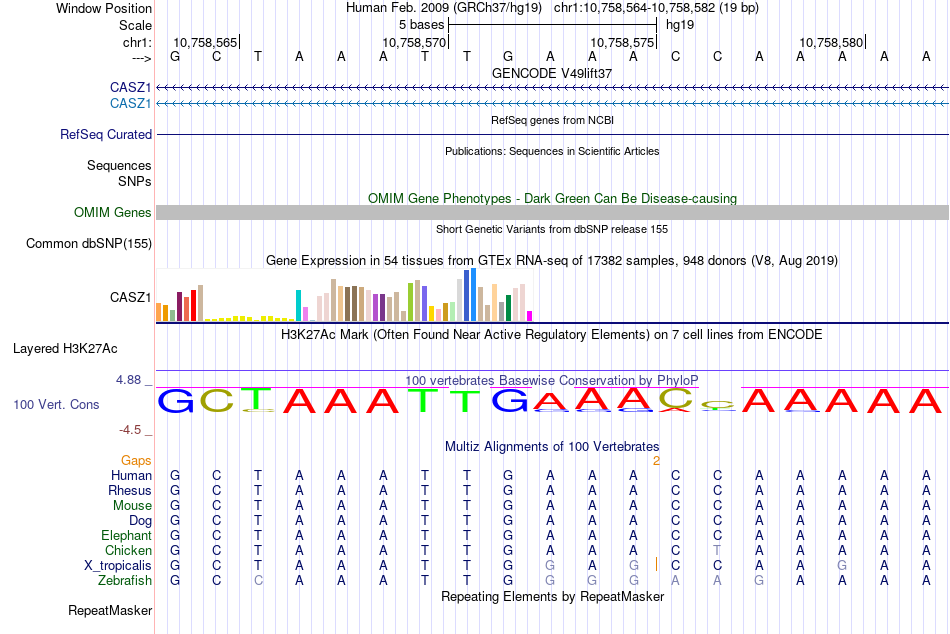This screenshot has height=634, width=950.
Task: Click the dark green bar in GTEx chart
Action: click(x=508, y=308)
